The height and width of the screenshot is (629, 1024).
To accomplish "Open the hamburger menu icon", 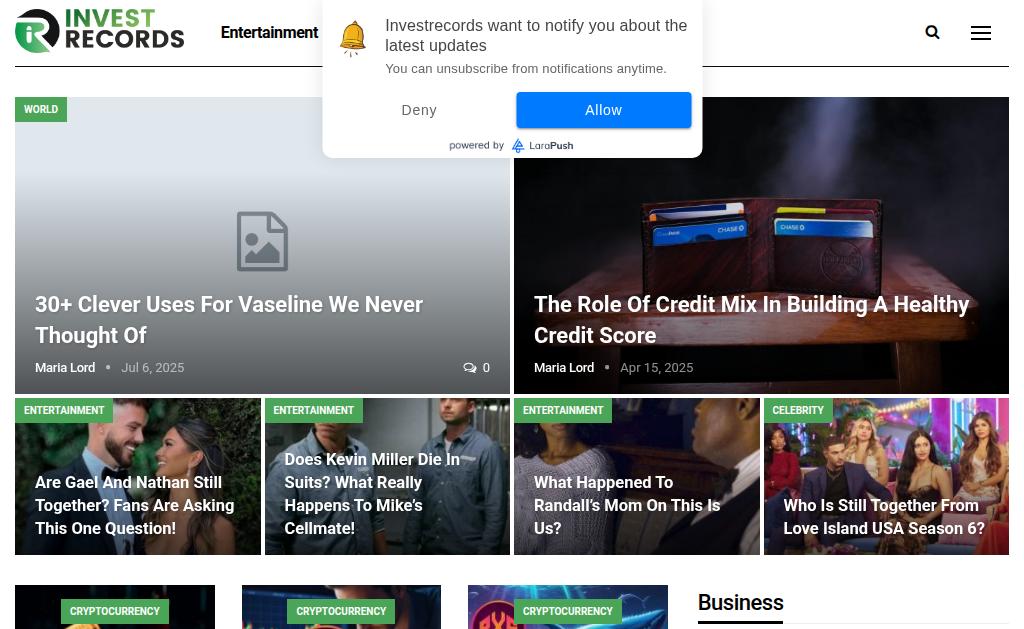I will [980, 33].
